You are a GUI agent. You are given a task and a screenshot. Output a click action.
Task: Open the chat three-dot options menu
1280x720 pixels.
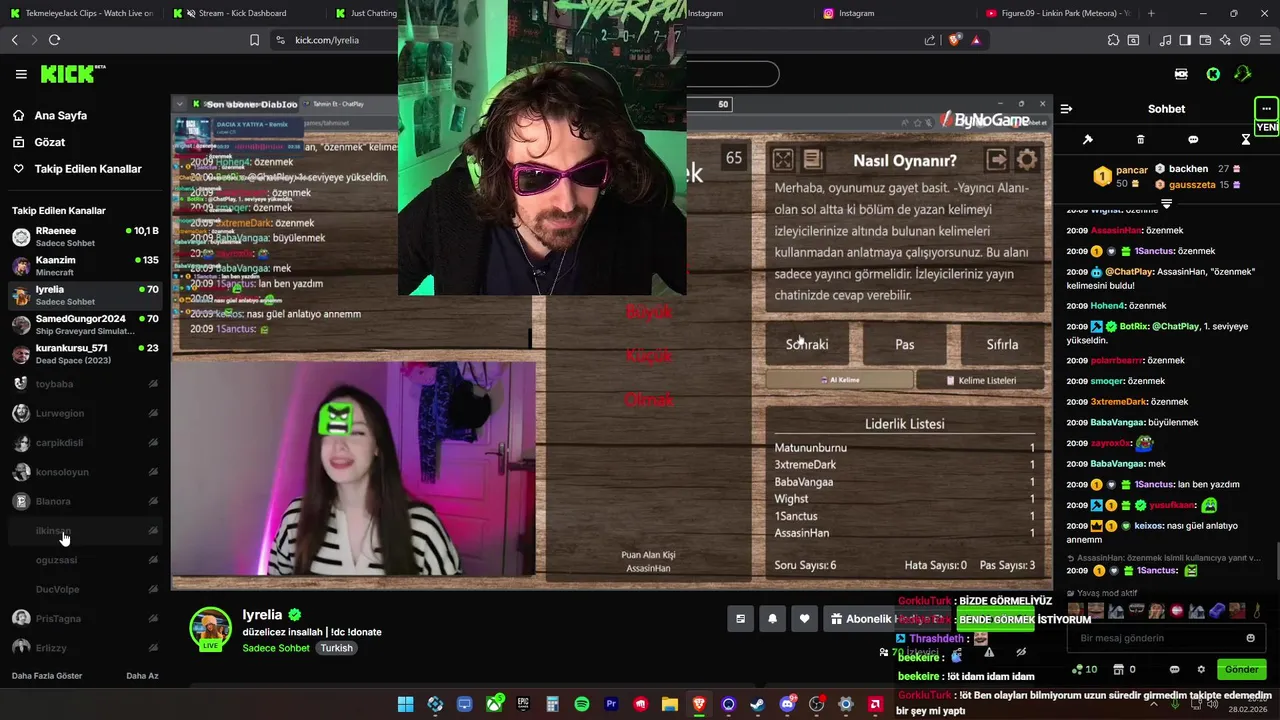tap(1266, 109)
